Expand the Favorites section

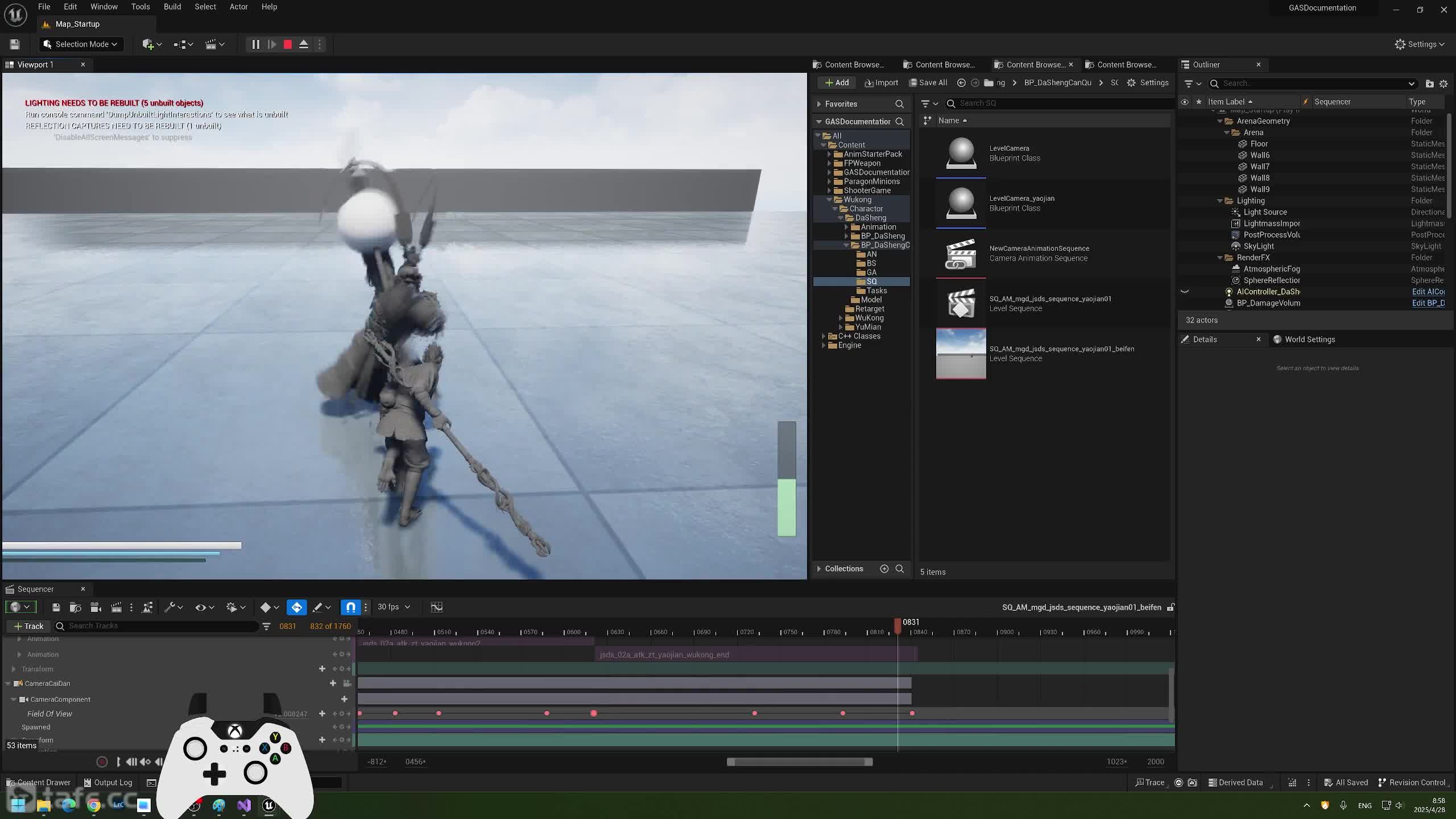point(819,104)
